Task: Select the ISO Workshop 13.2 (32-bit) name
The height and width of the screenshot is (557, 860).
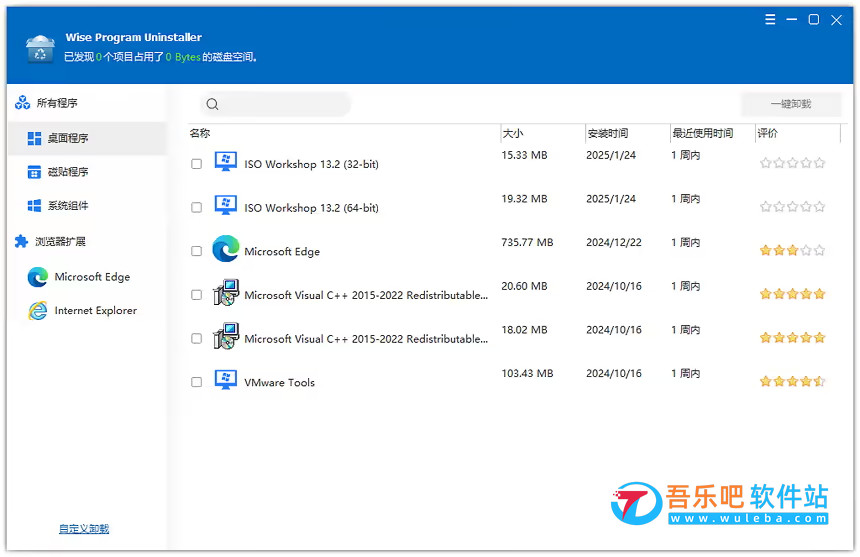Action: [x=311, y=164]
